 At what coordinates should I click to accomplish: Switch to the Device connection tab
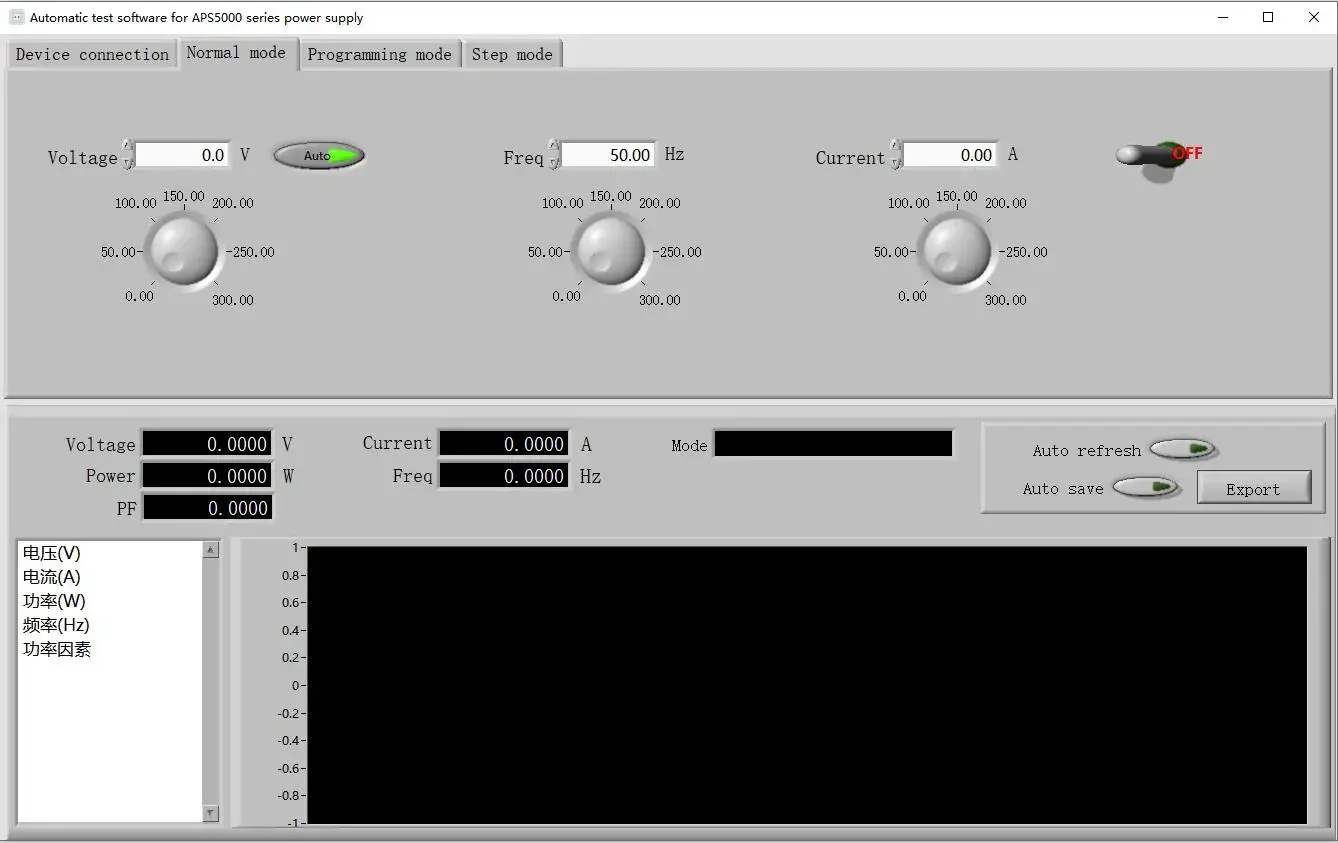92,54
